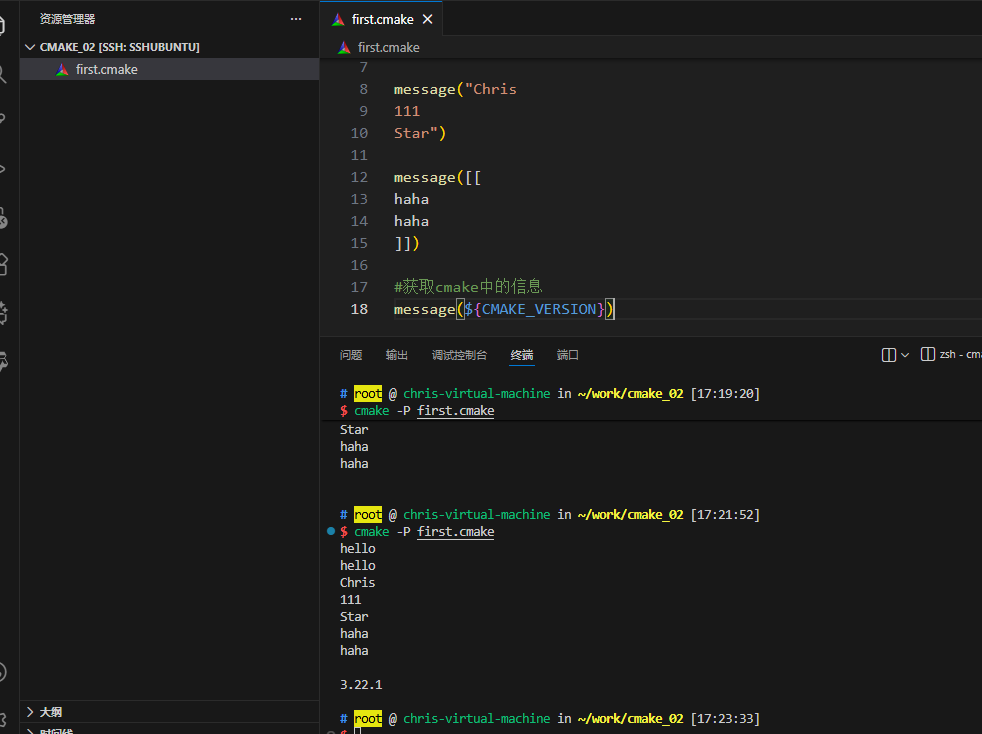The width and height of the screenshot is (982, 734).
Task: Open the 调试控制台 panel tab
Action: [x=459, y=355]
